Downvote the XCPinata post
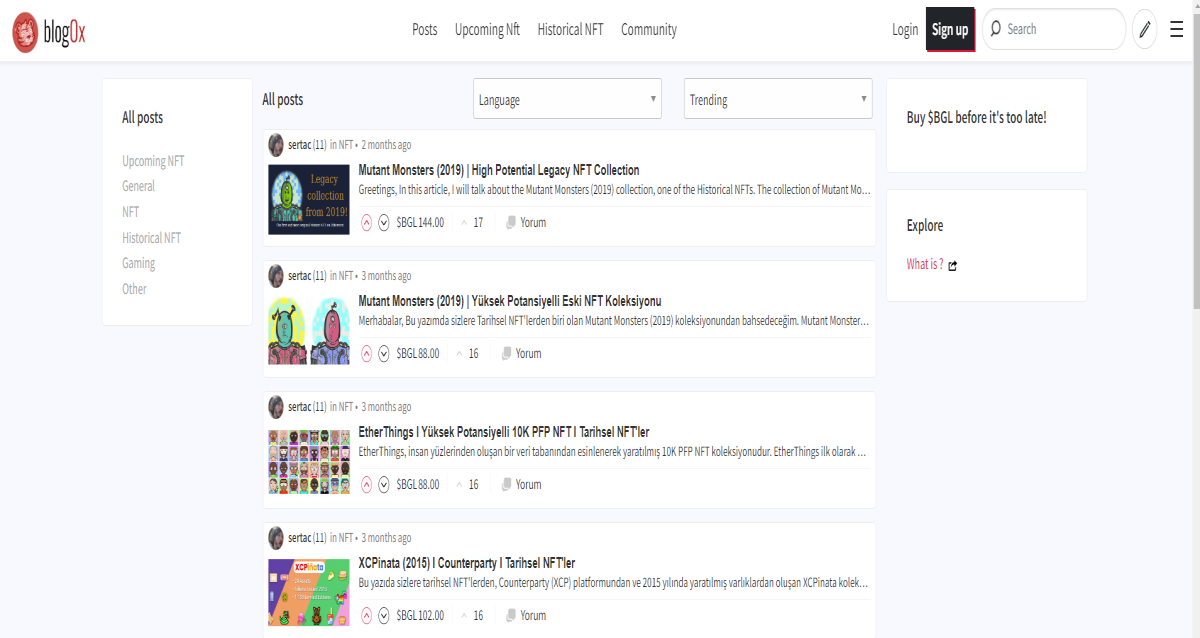The width and height of the screenshot is (1200, 638). (384, 615)
